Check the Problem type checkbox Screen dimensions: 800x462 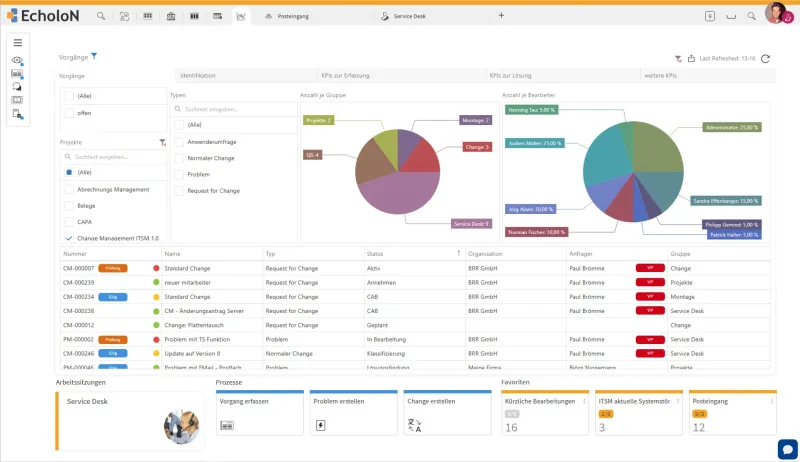pos(179,174)
